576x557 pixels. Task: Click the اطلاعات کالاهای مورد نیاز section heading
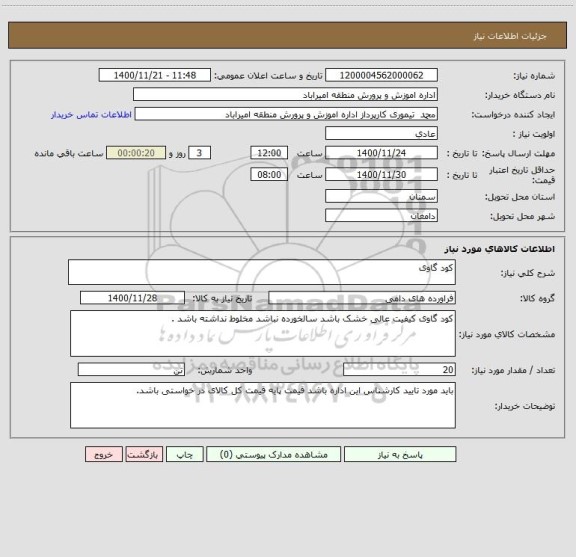(x=500, y=249)
